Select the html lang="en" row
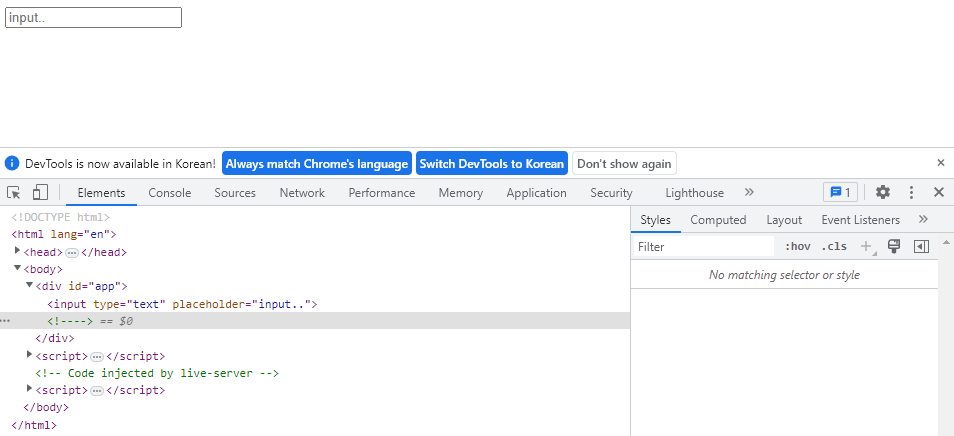 tap(315, 234)
